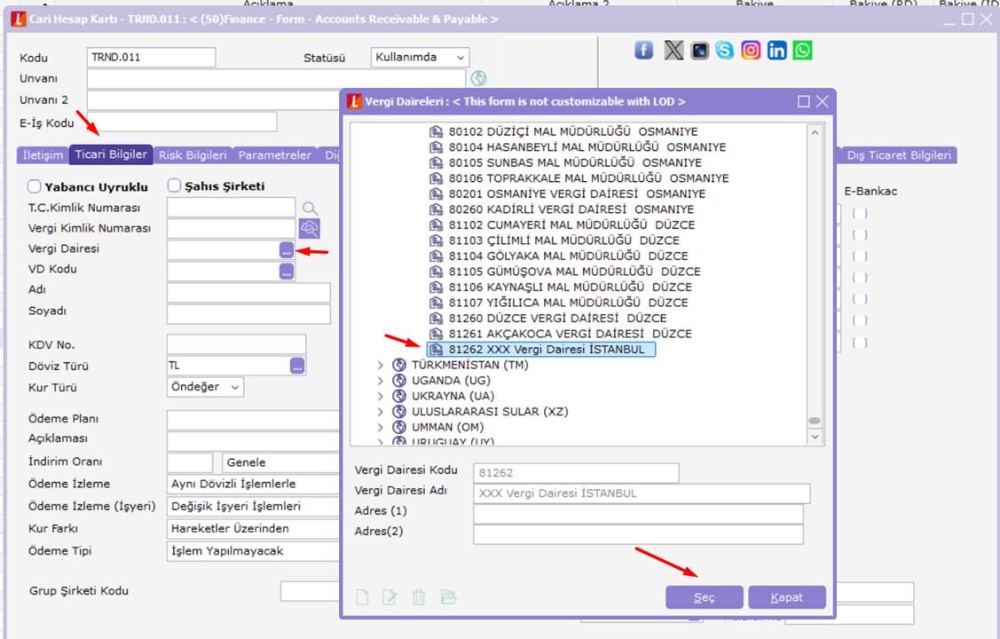Open the Skype icon
1000x639 pixels.
(724, 50)
